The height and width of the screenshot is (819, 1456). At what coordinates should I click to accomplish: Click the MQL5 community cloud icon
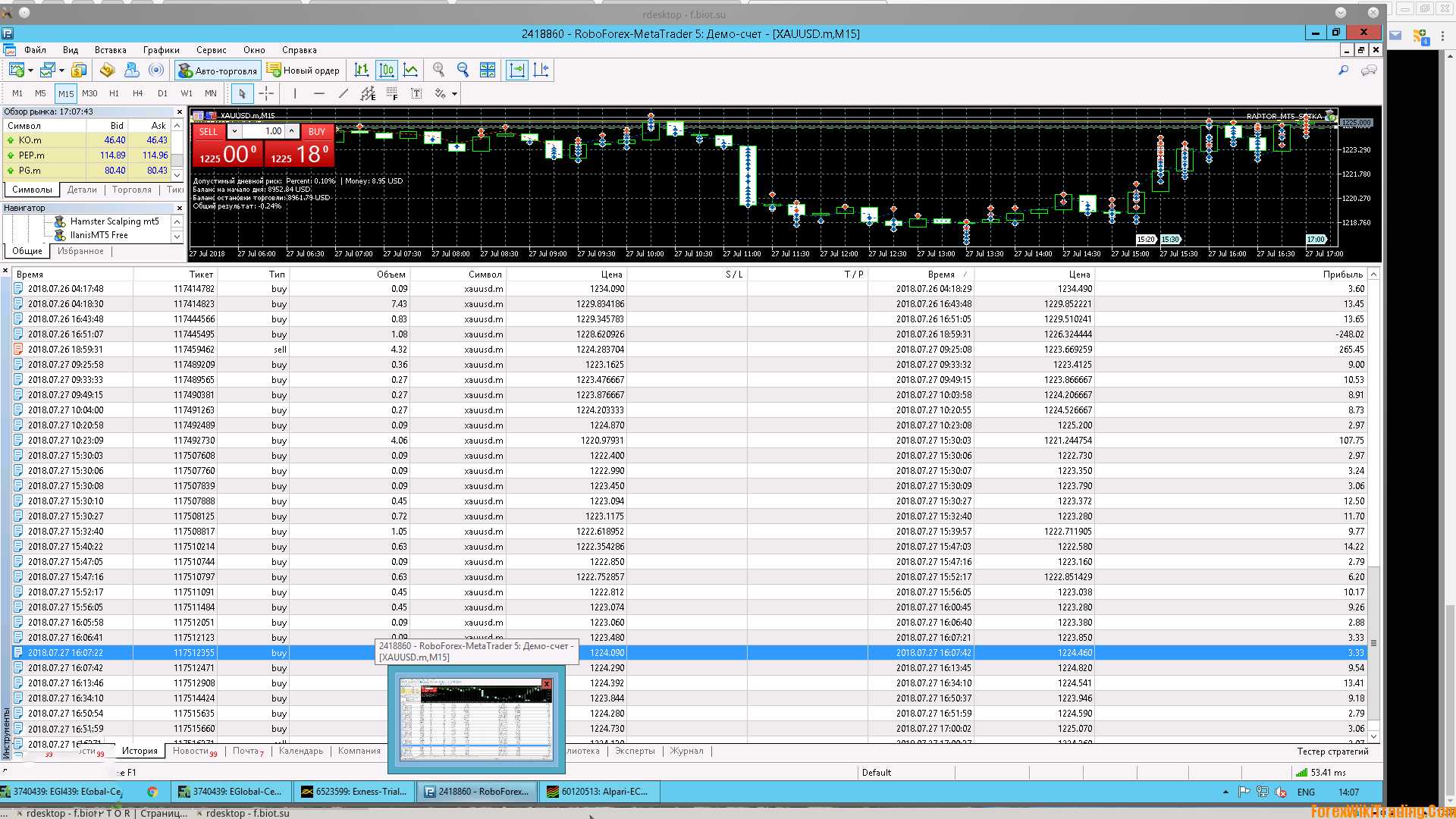click(x=132, y=71)
